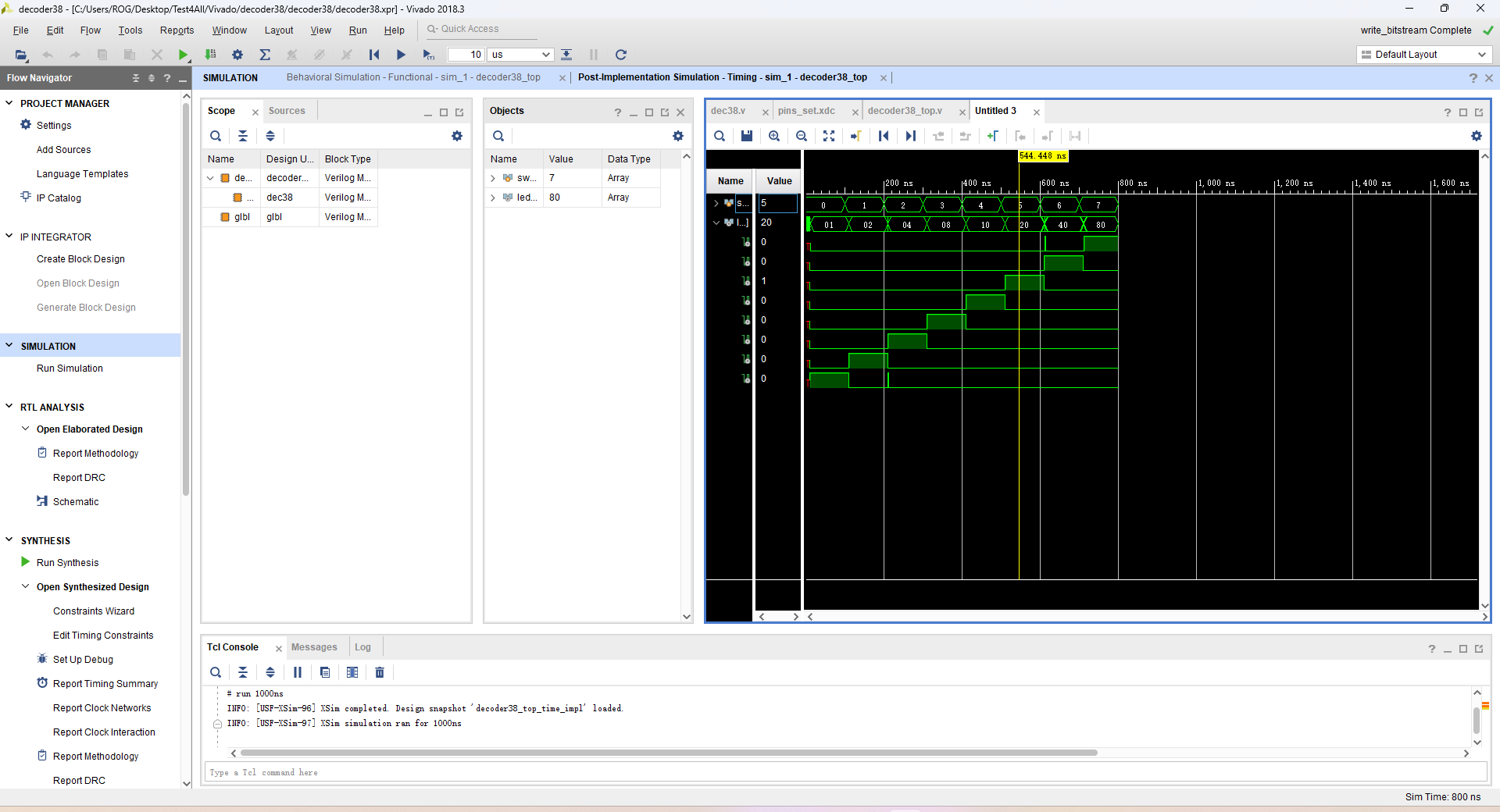The height and width of the screenshot is (812, 1500).
Task: Click the waveform Zoom Fit icon
Action: (x=829, y=136)
